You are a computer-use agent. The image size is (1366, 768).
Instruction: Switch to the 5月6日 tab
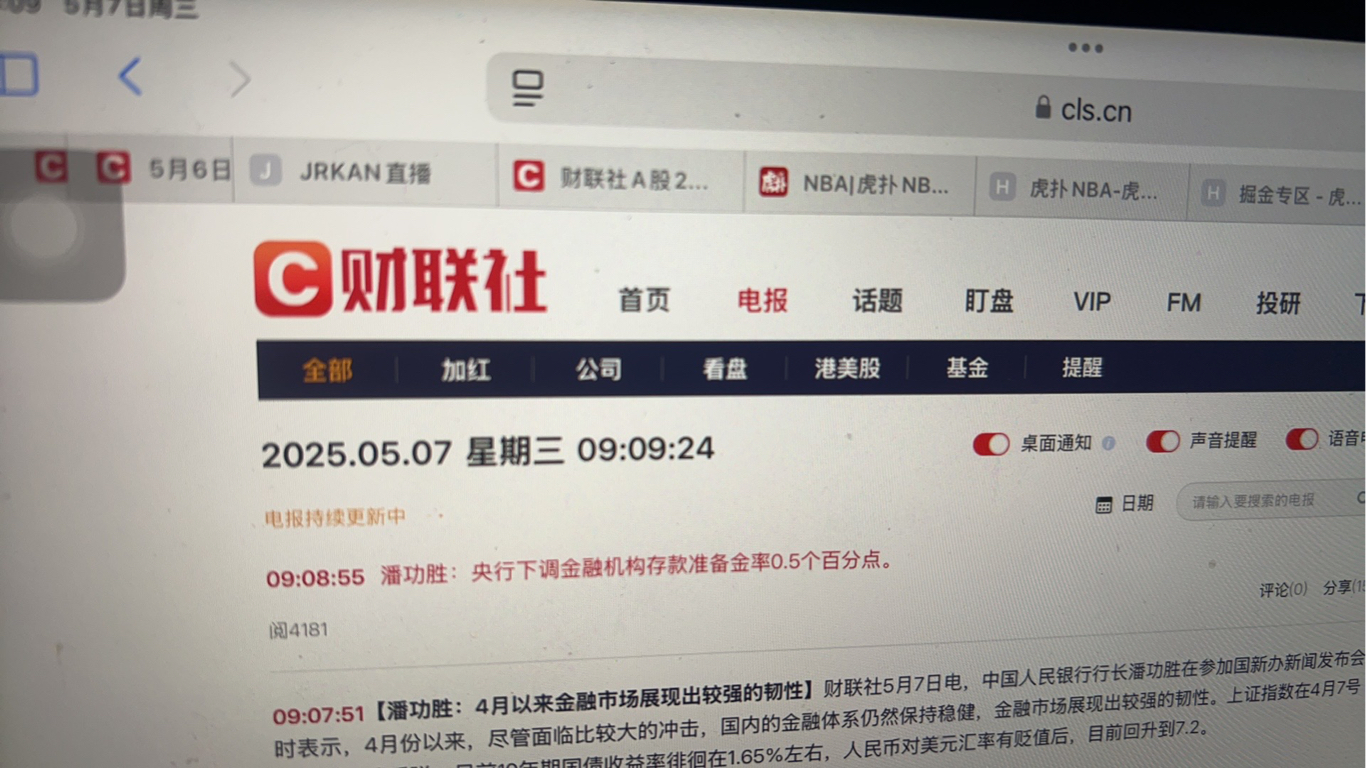click(165, 169)
